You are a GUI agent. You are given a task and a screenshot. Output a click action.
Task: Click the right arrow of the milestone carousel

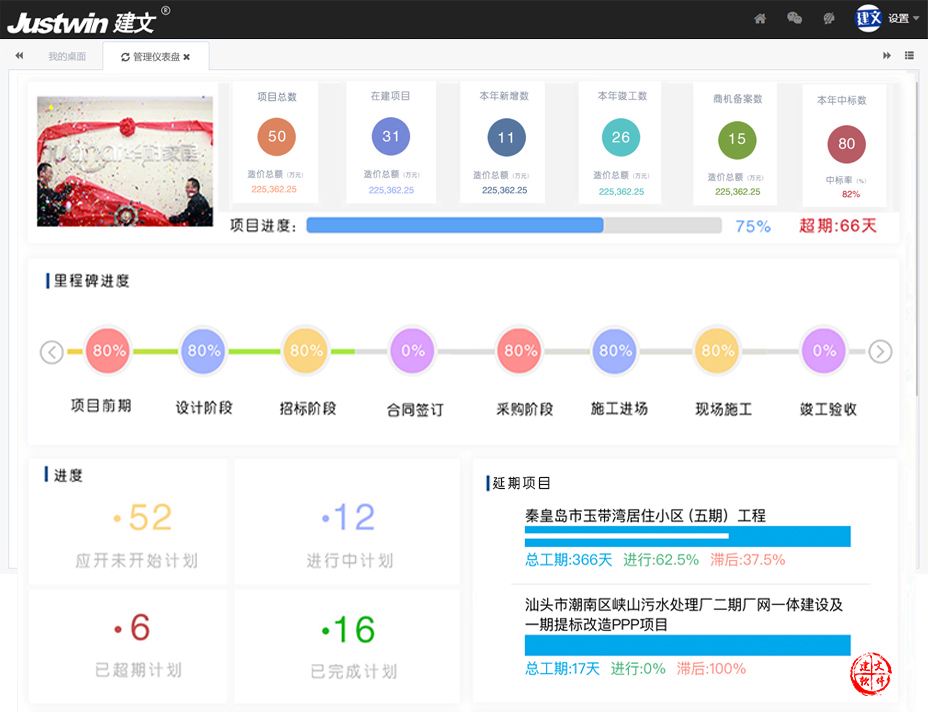pos(880,352)
